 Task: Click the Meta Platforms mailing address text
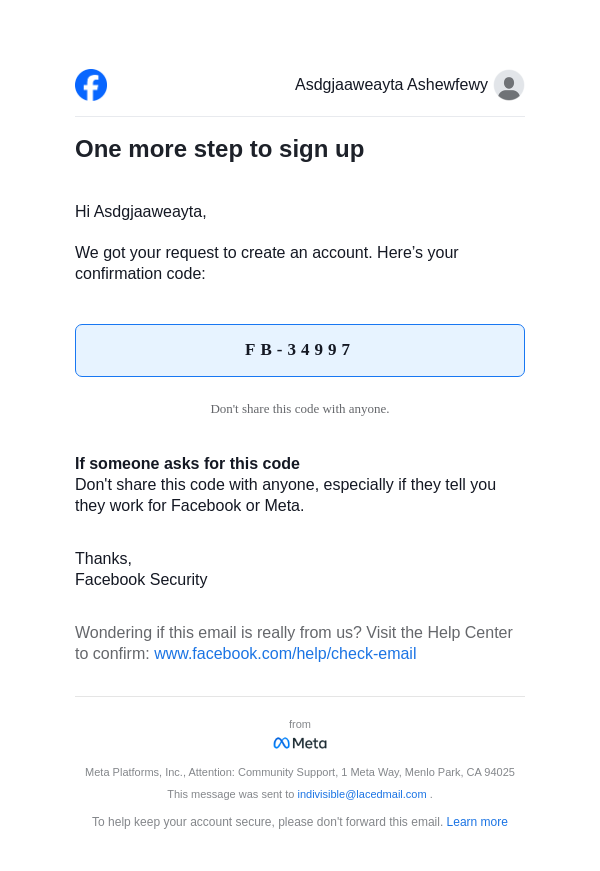300,772
